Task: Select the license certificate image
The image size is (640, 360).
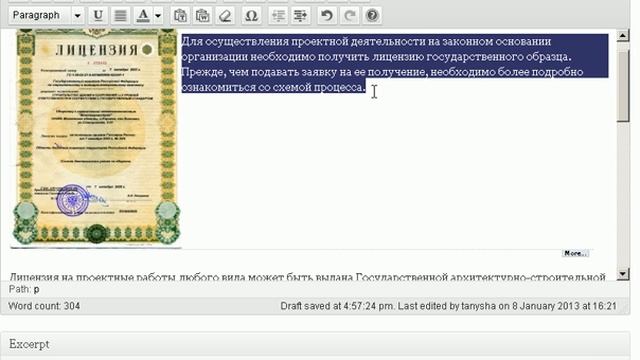Action: pos(96,138)
